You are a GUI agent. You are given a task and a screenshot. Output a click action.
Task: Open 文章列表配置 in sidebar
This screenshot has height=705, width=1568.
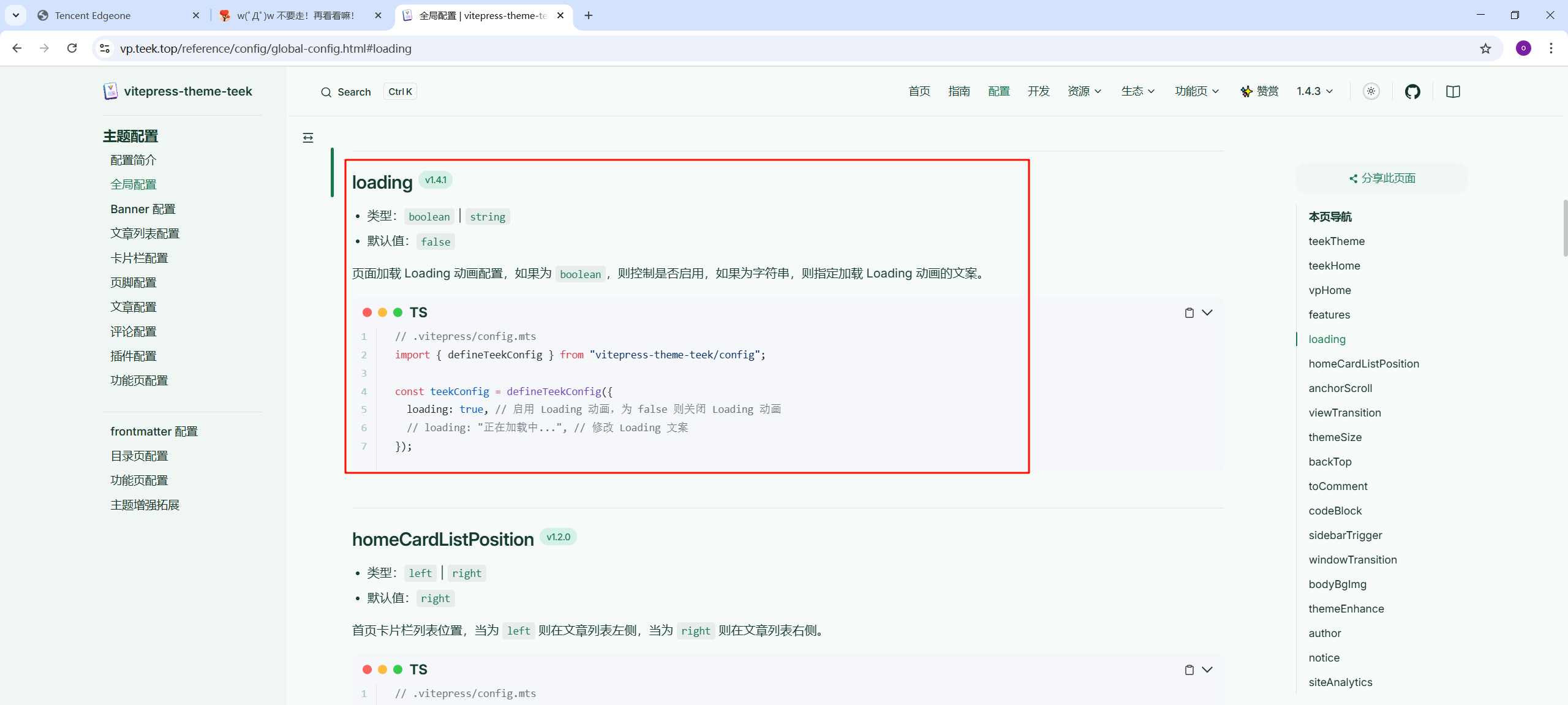click(x=145, y=233)
